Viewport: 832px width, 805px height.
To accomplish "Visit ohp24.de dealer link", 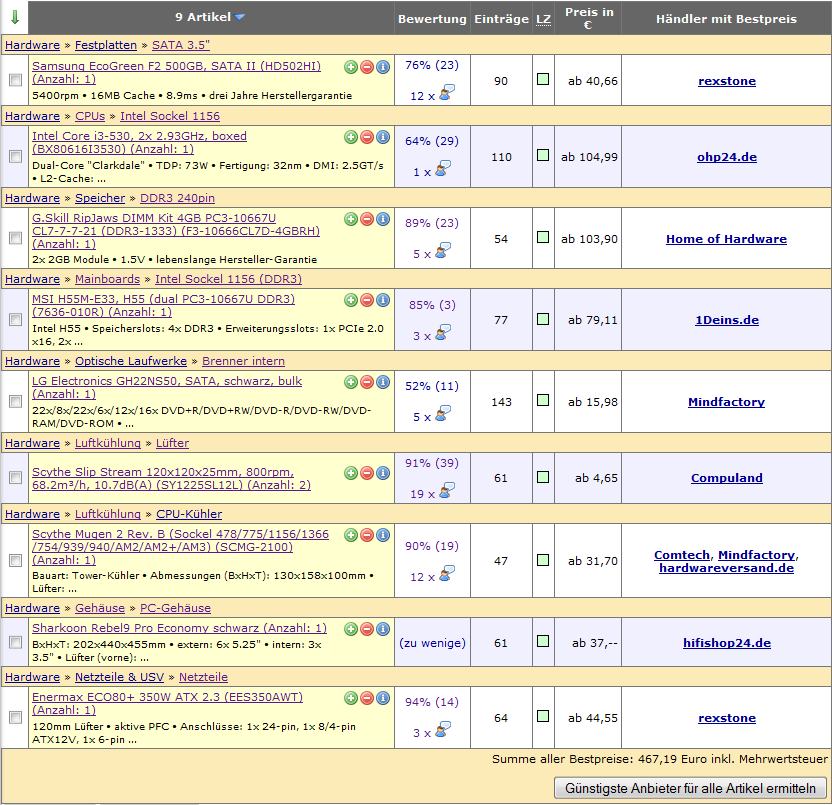I will pos(726,157).
